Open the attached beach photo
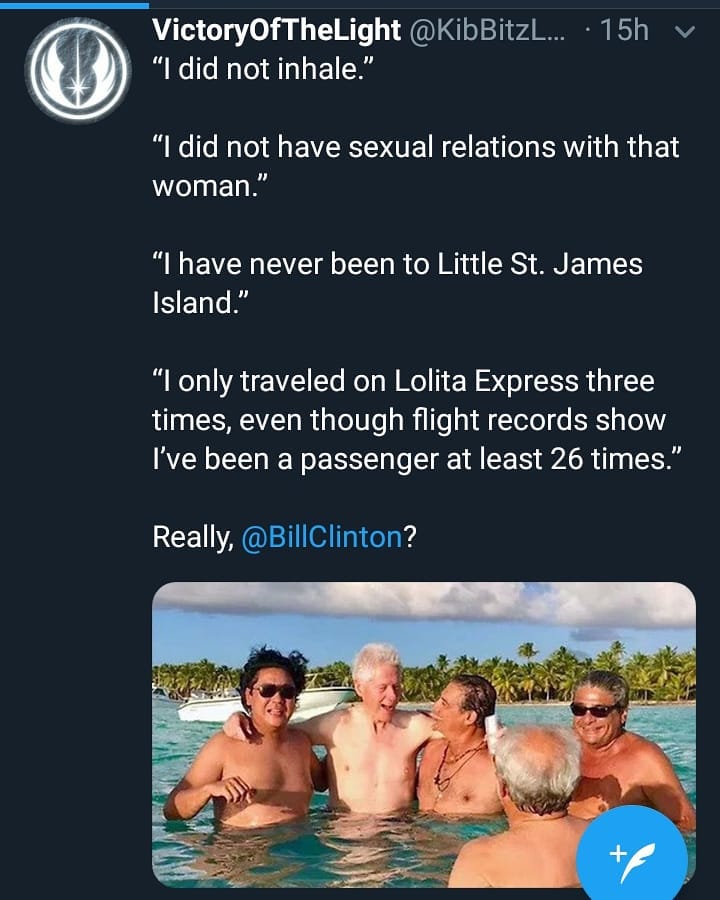This screenshot has height=900, width=720. [x=424, y=734]
